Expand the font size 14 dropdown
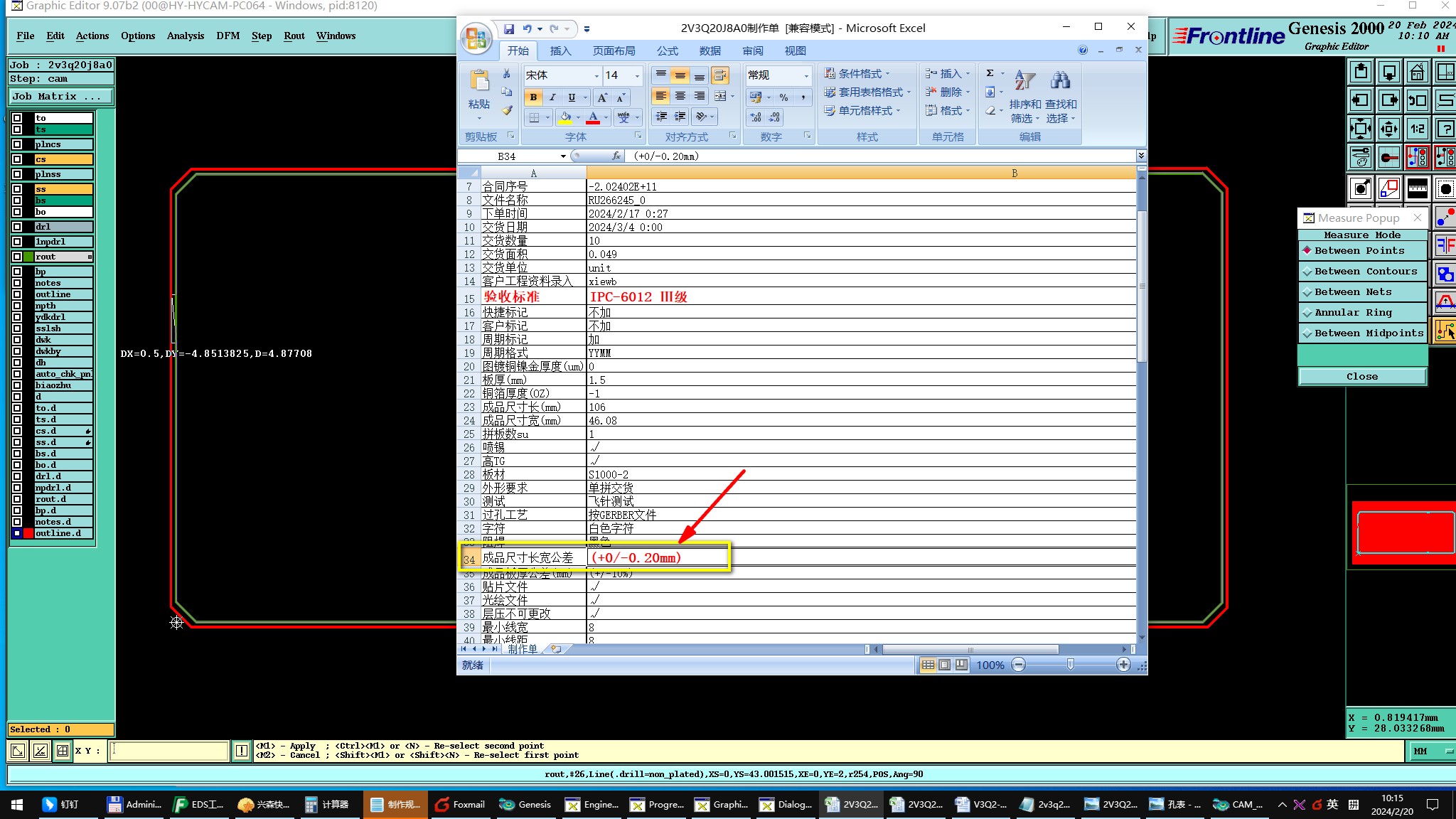The image size is (1456, 819). (x=637, y=75)
